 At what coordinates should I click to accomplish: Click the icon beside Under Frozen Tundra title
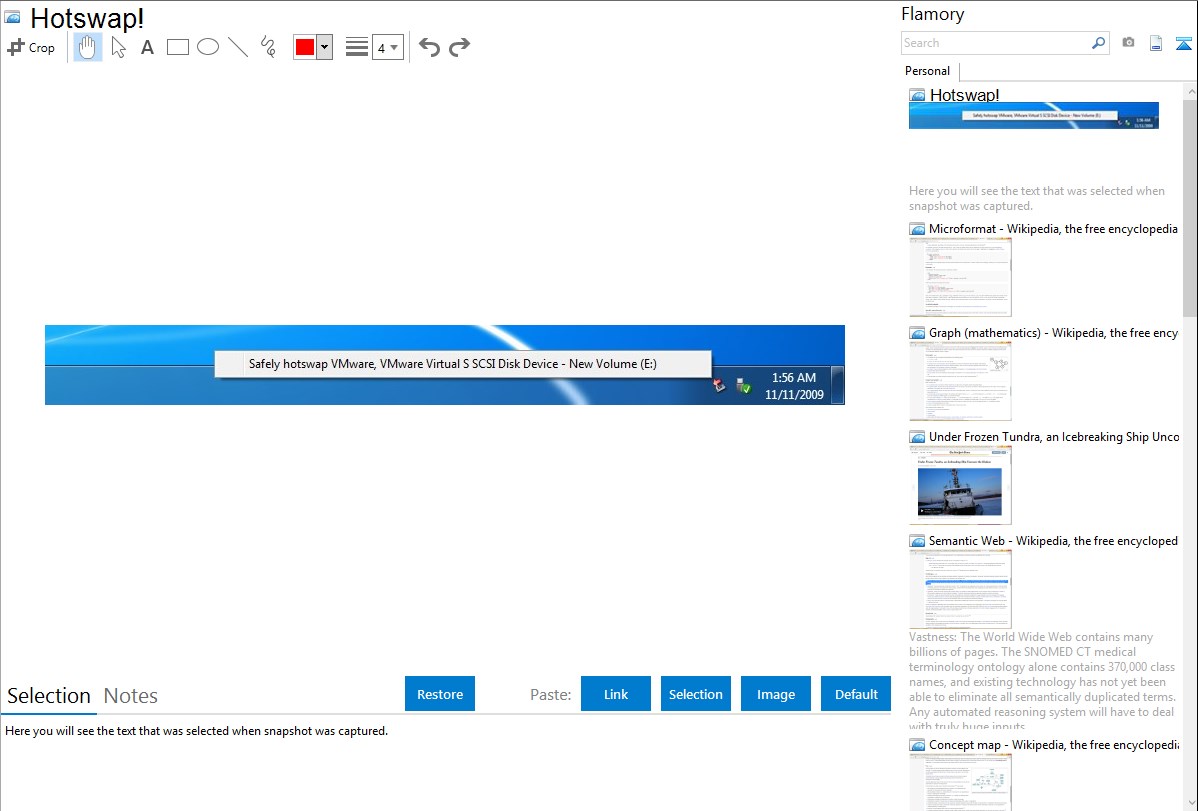click(x=918, y=436)
